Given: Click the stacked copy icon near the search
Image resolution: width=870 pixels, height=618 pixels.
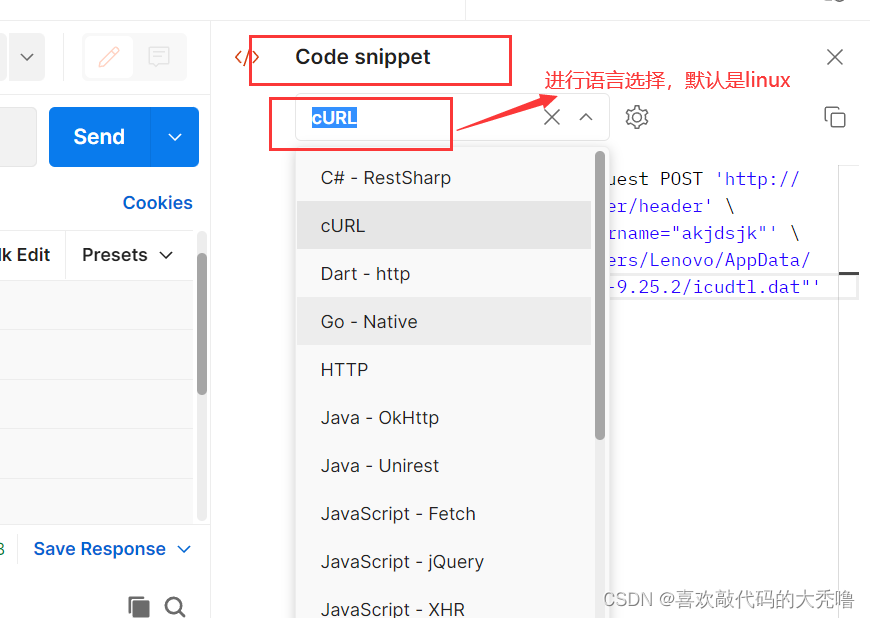Looking at the screenshot, I should (139, 607).
